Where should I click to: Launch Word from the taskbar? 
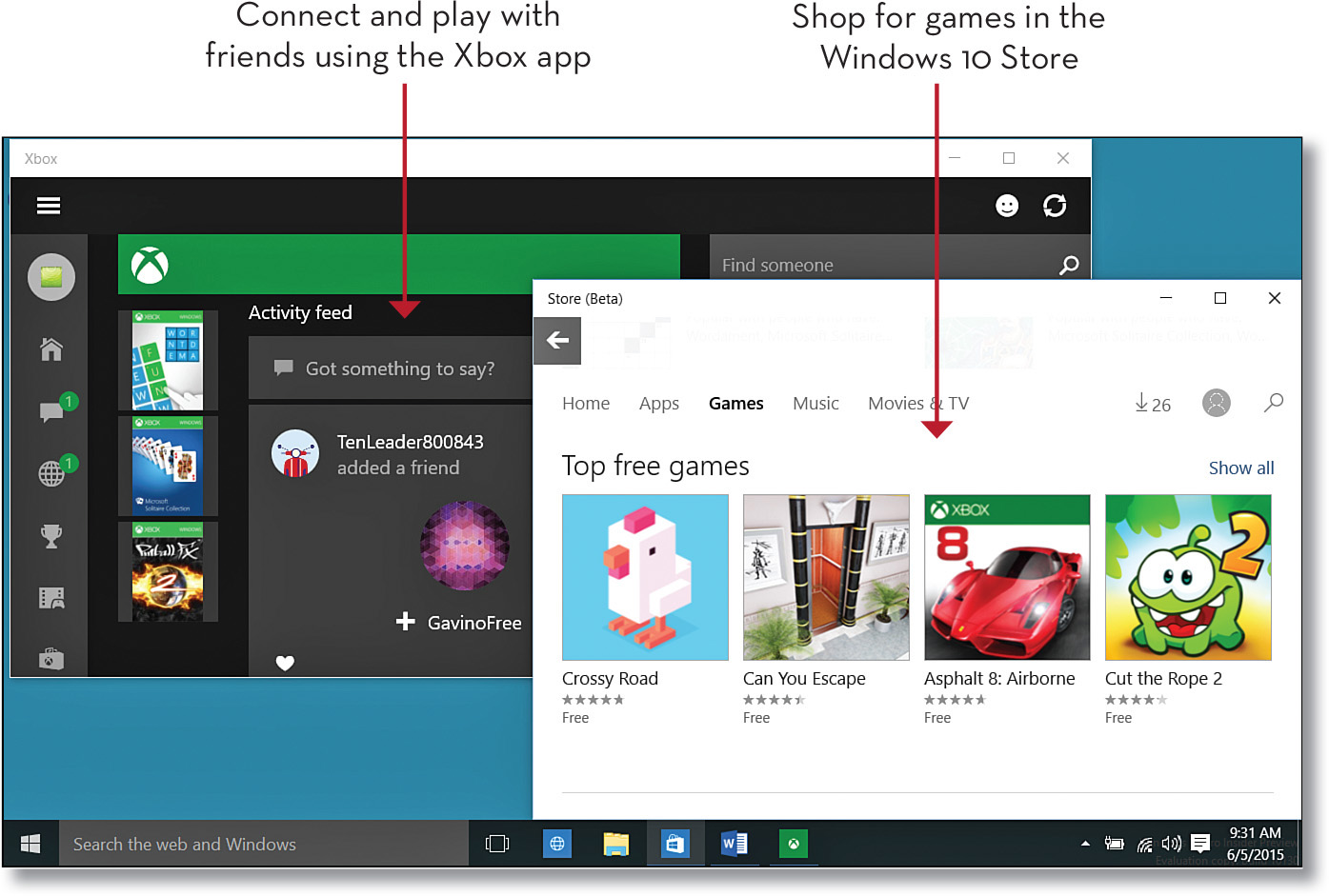[x=735, y=844]
